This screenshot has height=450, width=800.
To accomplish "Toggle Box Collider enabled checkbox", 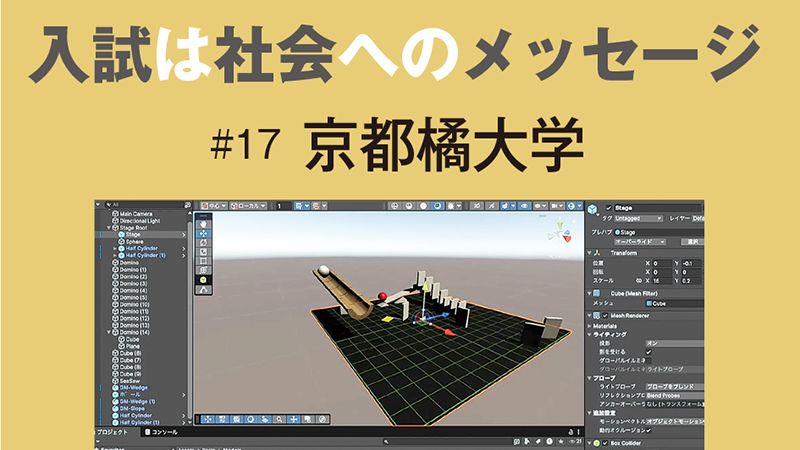I will pyautogui.click(x=606, y=443).
